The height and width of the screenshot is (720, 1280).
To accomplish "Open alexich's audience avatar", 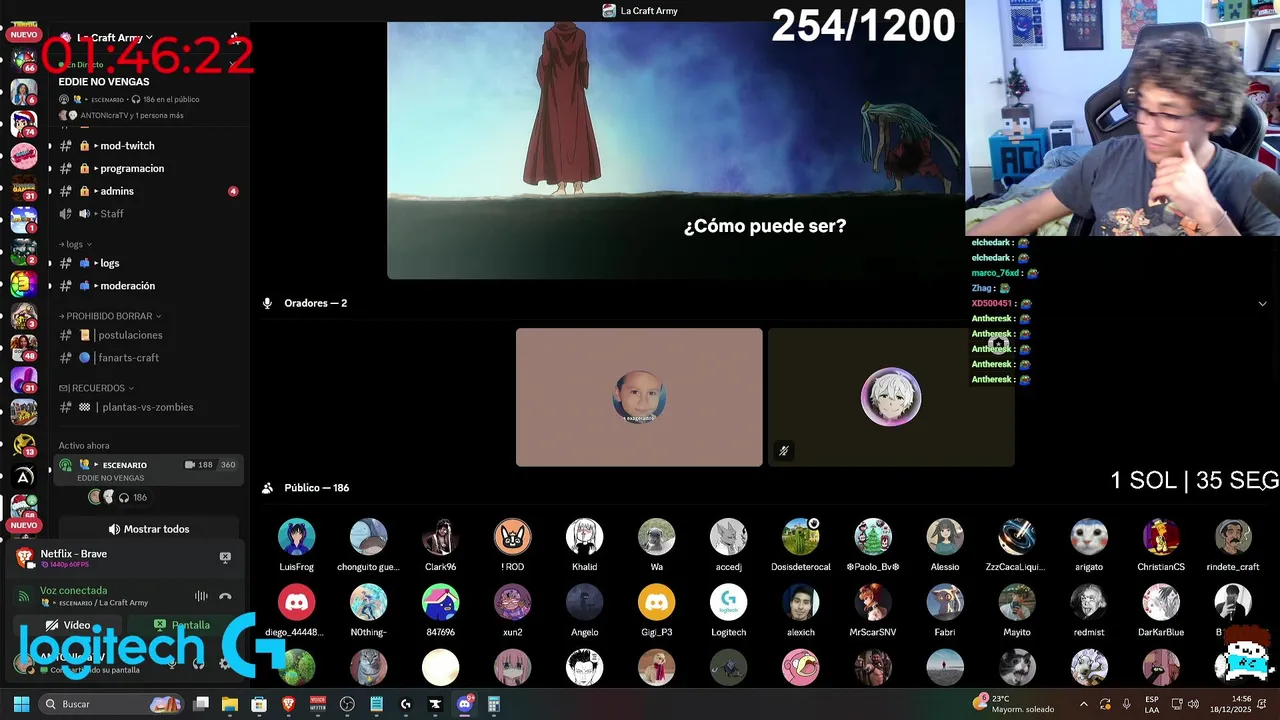I will click(800, 603).
